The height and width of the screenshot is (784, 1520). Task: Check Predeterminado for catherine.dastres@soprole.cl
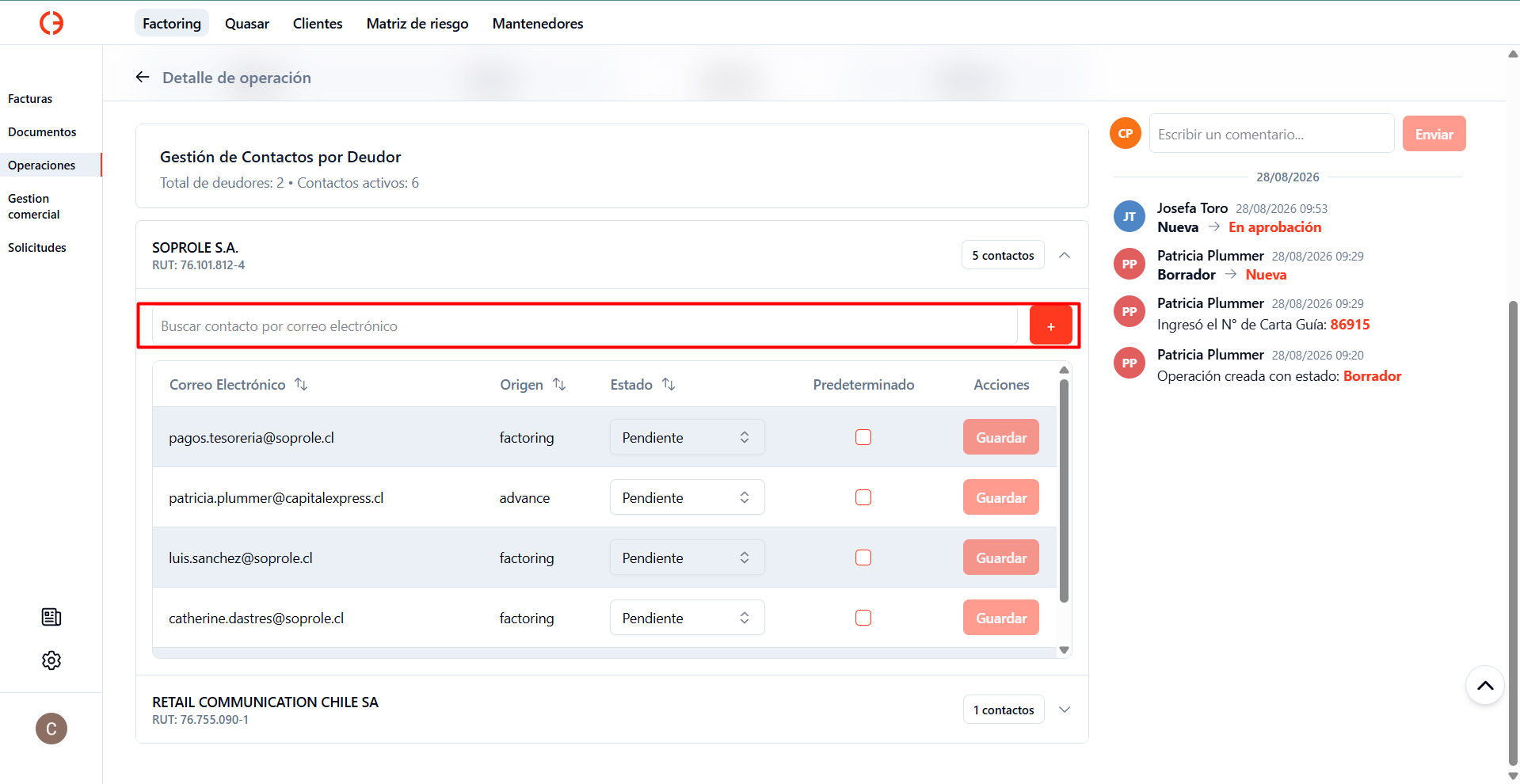(863, 618)
